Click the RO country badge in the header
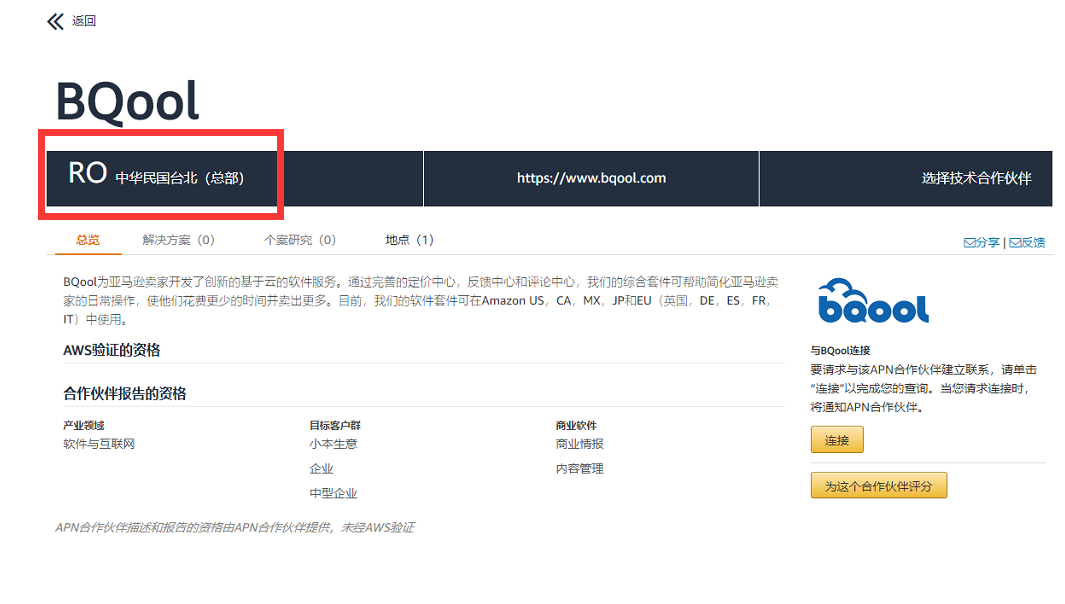Viewport: 1065px width, 604px height. [x=86, y=172]
